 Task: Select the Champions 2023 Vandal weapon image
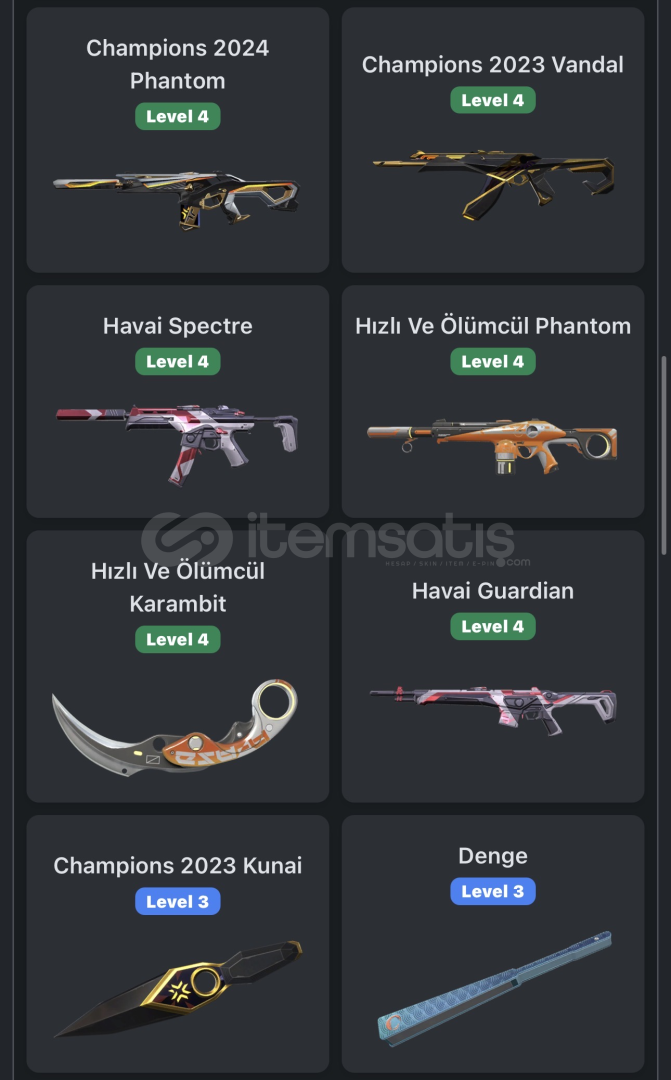click(493, 183)
